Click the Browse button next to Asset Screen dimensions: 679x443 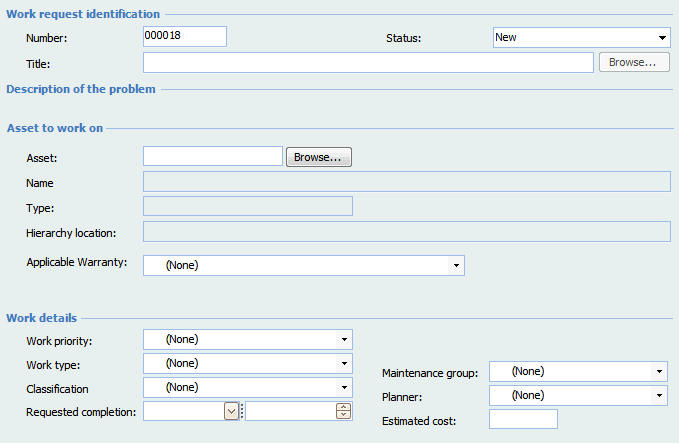pos(319,158)
